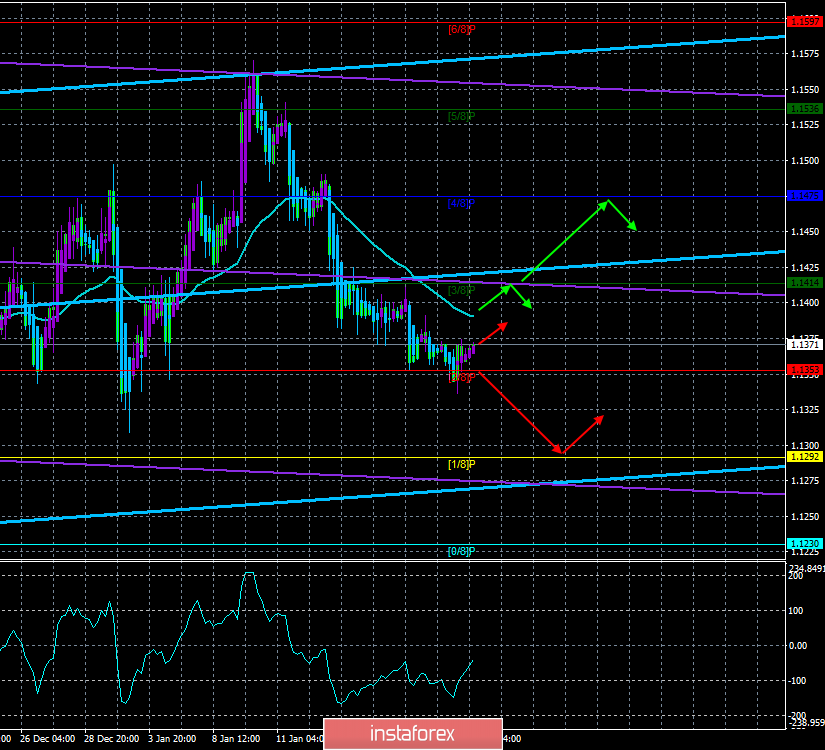The height and width of the screenshot is (750, 825).
Task: Select the yellow 1.1292 price tag
Action: (x=805, y=457)
